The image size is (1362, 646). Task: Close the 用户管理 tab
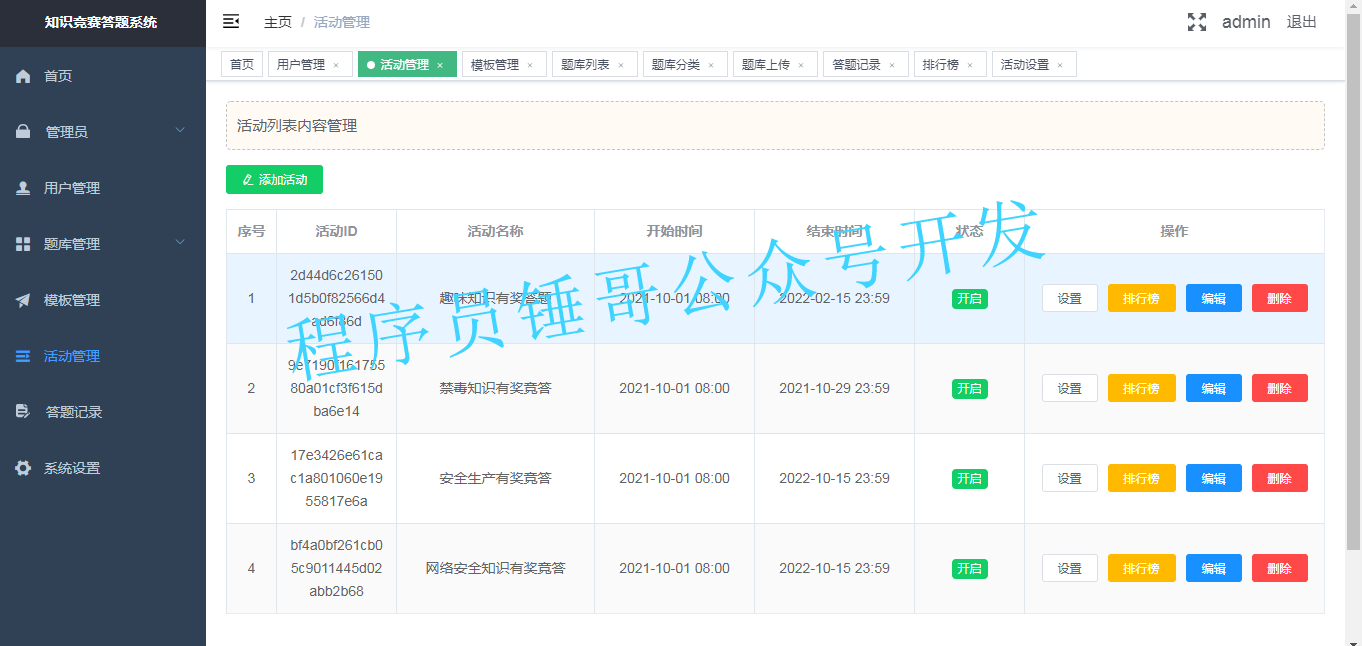336,65
